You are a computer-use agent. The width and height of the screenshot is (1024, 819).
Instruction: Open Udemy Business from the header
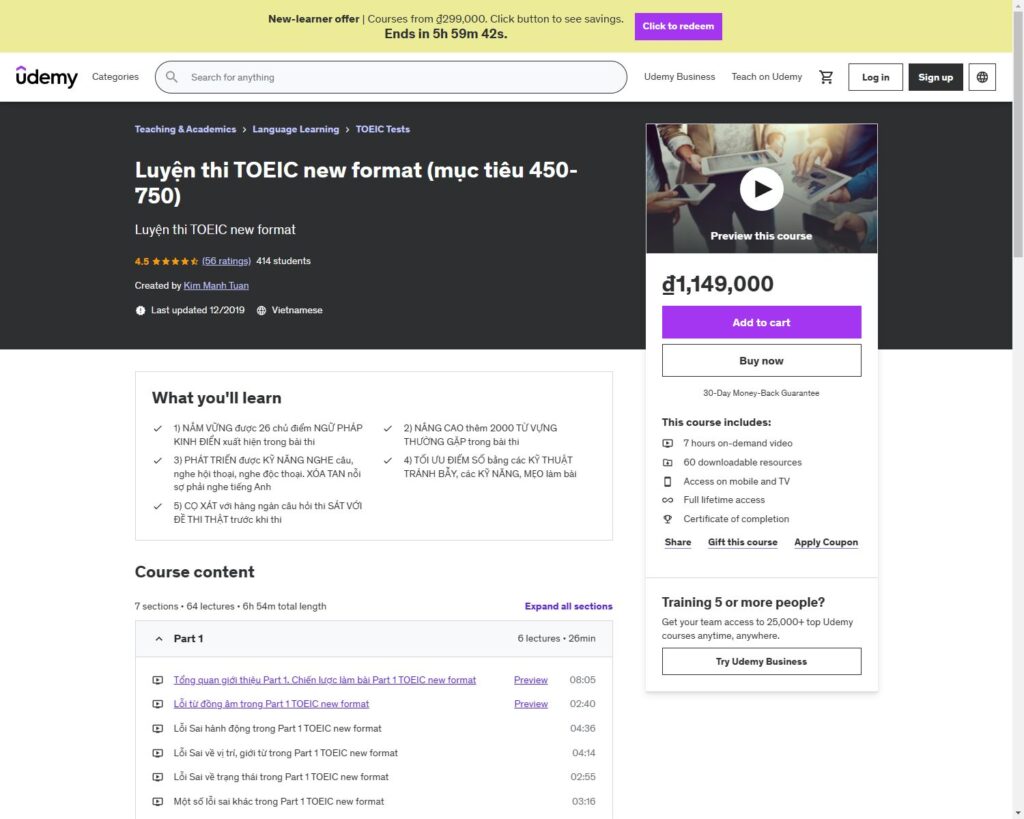(679, 77)
